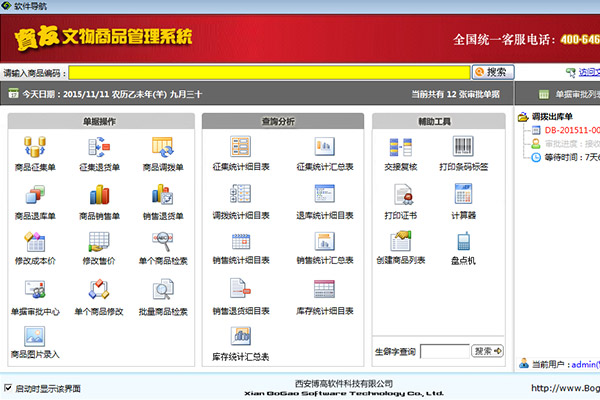Click the yellow product code input field
The image size is (600, 400).
pos(270,72)
